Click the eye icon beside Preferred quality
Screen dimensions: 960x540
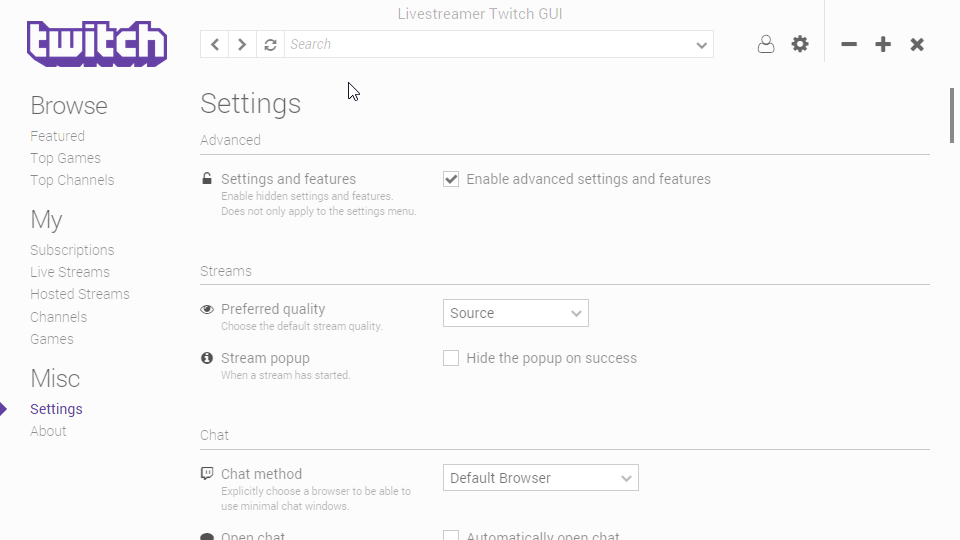click(207, 309)
